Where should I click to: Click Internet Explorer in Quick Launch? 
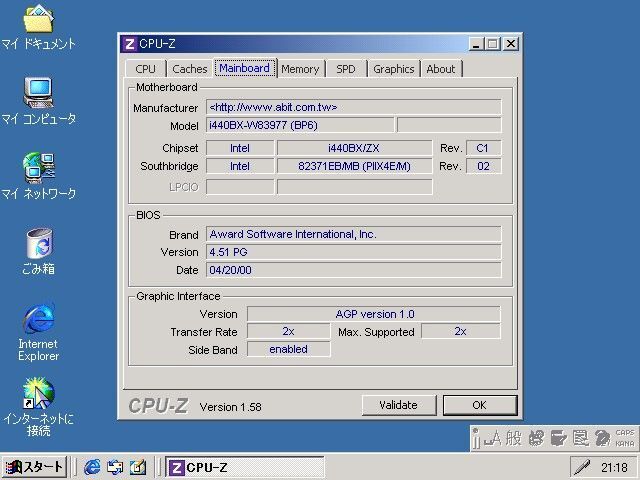pos(93,467)
